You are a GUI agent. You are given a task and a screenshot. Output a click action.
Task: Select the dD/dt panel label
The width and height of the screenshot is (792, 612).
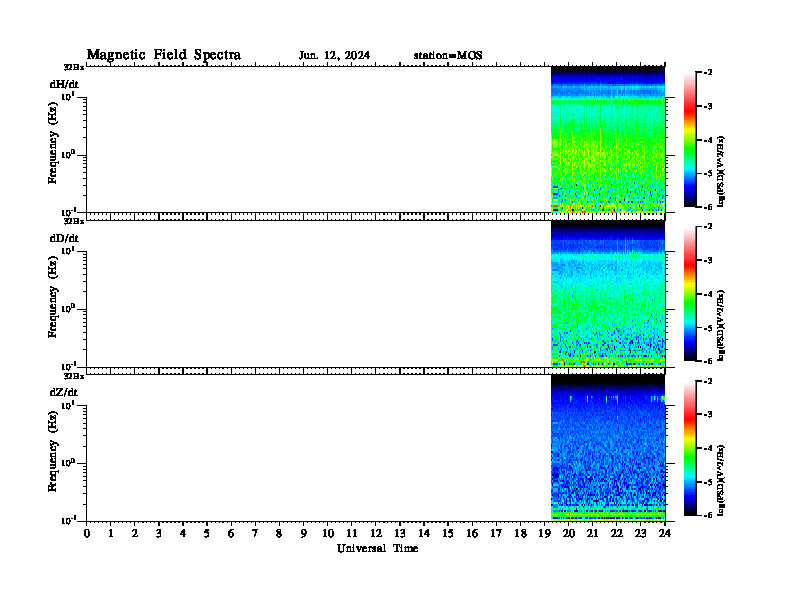(64, 238)
